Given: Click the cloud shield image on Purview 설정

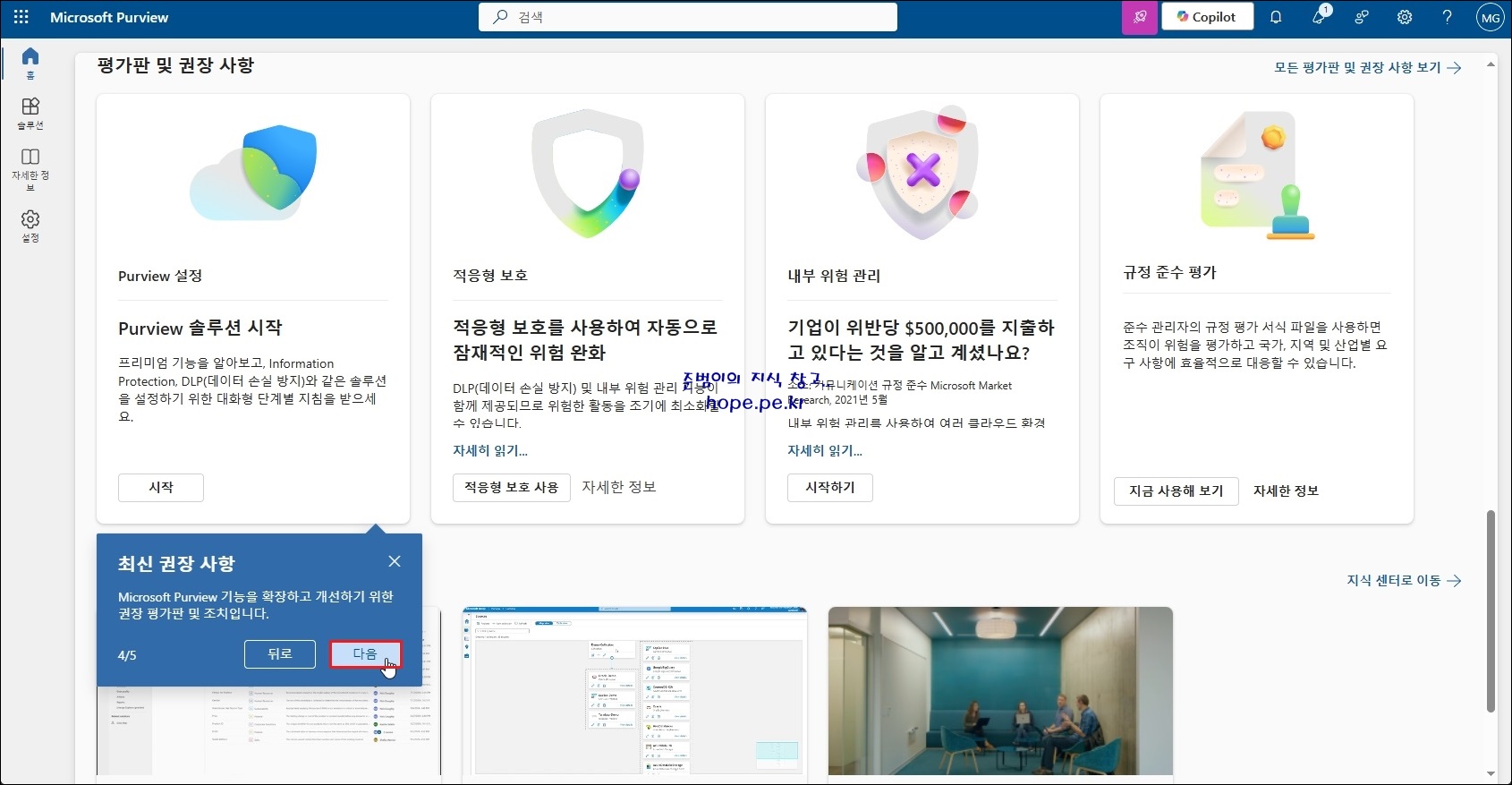Looking at the screenshot, I should [253, 173].
